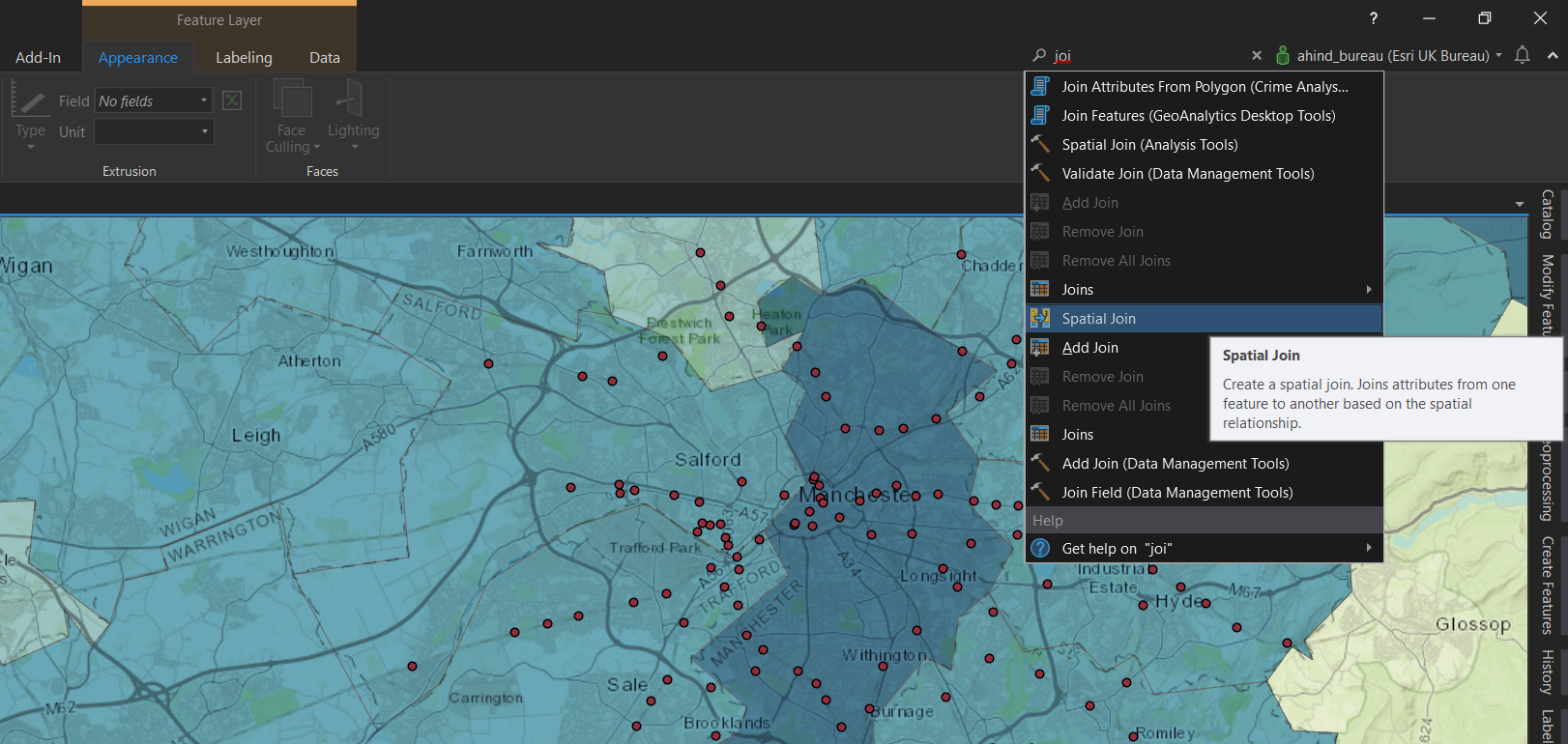
Task: Open the Unit combo box
Action: (x=154, y=131)
